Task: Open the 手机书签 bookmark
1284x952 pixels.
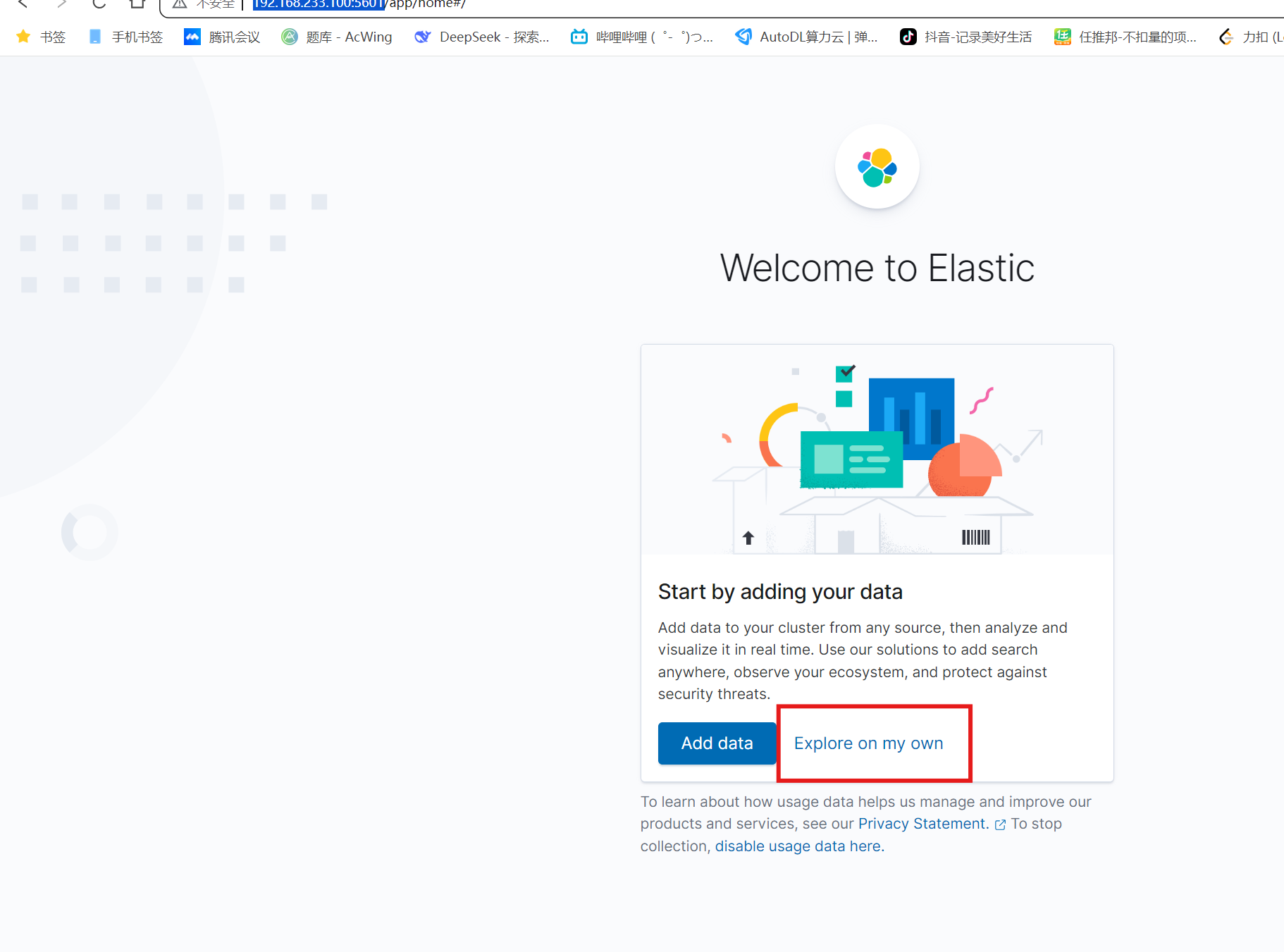Action: point(126,37)
